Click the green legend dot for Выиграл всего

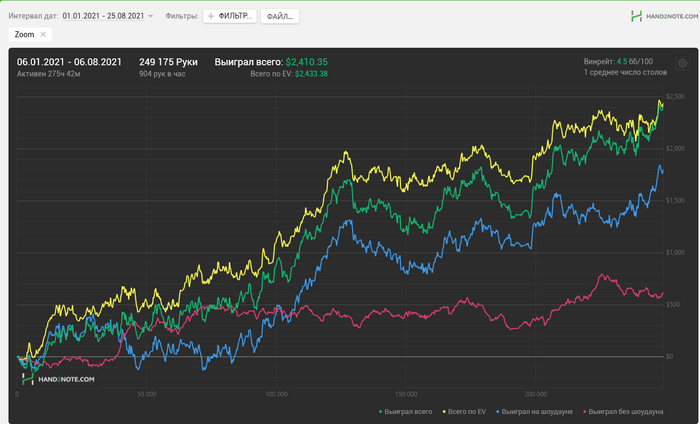(380, 412)
